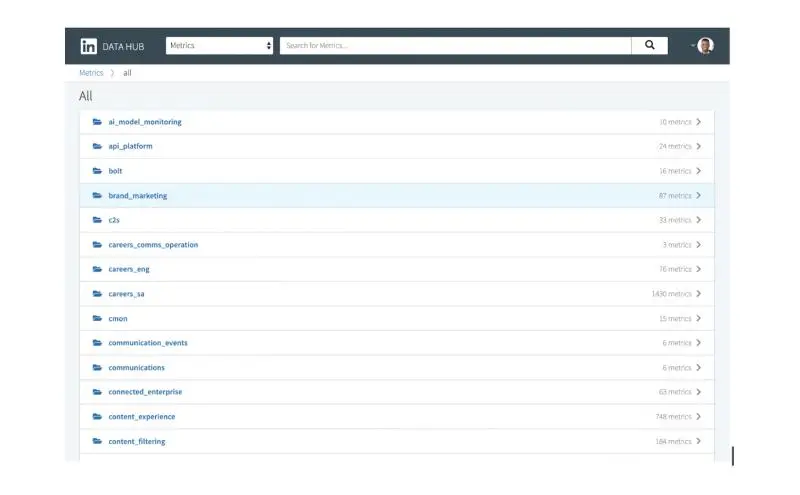Click the metrics count in brand_marketing row
This screenshot has width=800, height=495.
[675, 195]
